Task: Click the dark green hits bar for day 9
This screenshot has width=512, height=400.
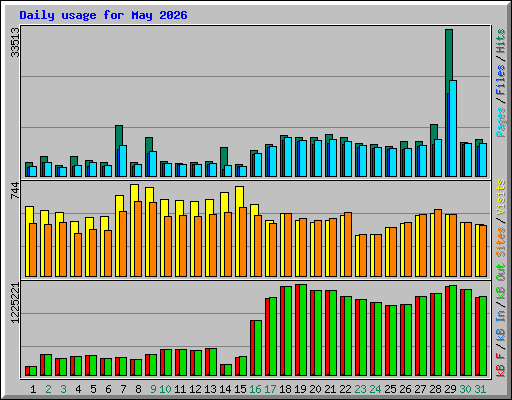Action: coord(149,145)
